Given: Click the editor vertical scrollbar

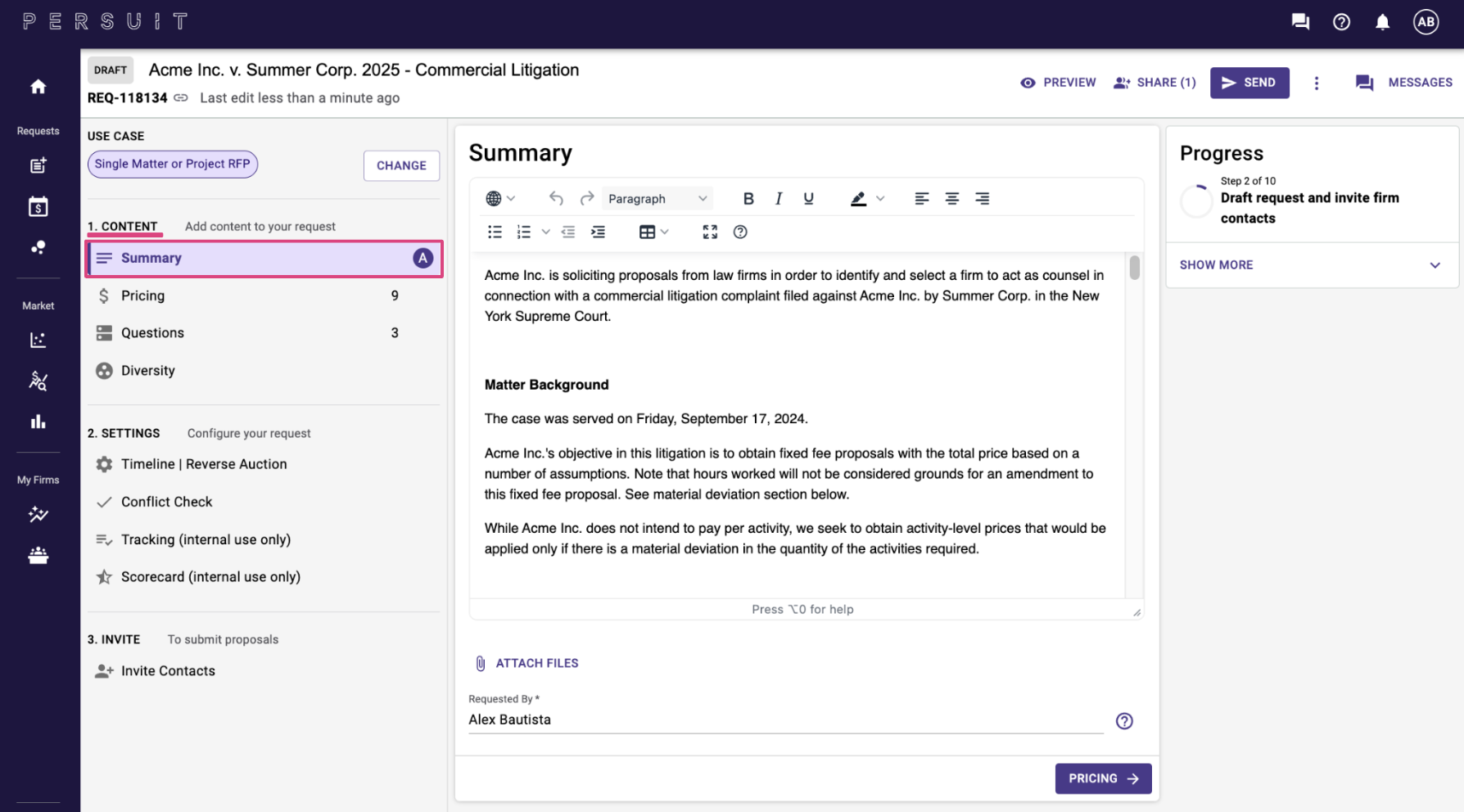Looking at the screenshot, I should [x=1134, y=268].
